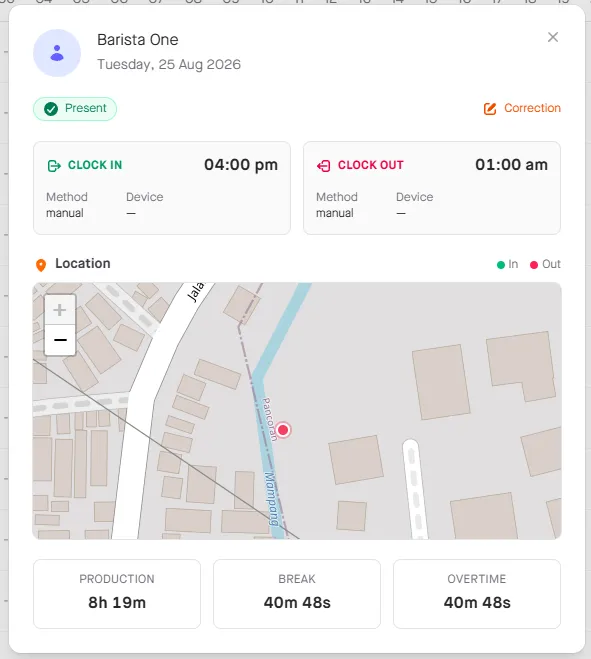Click the Break value 40m 48s

(297, 603)
